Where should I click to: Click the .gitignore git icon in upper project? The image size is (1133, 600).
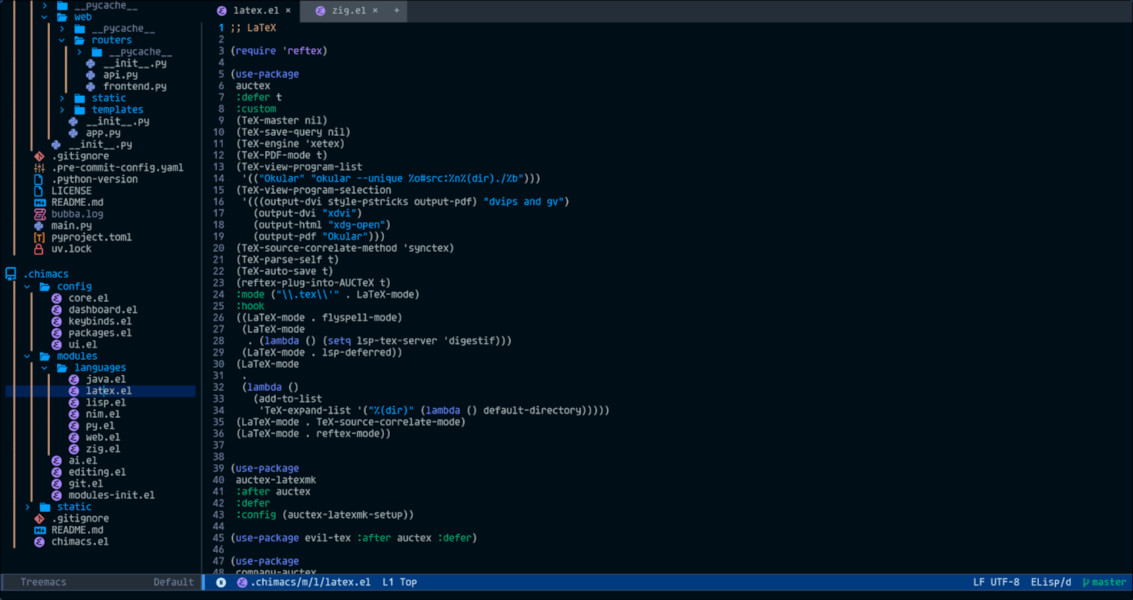[40, 156]
